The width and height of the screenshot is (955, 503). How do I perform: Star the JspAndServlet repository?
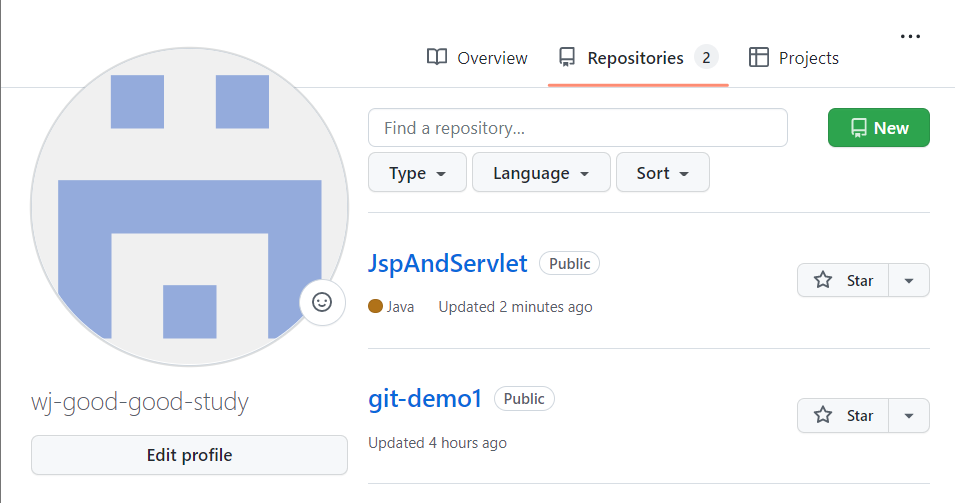(845, 280)
